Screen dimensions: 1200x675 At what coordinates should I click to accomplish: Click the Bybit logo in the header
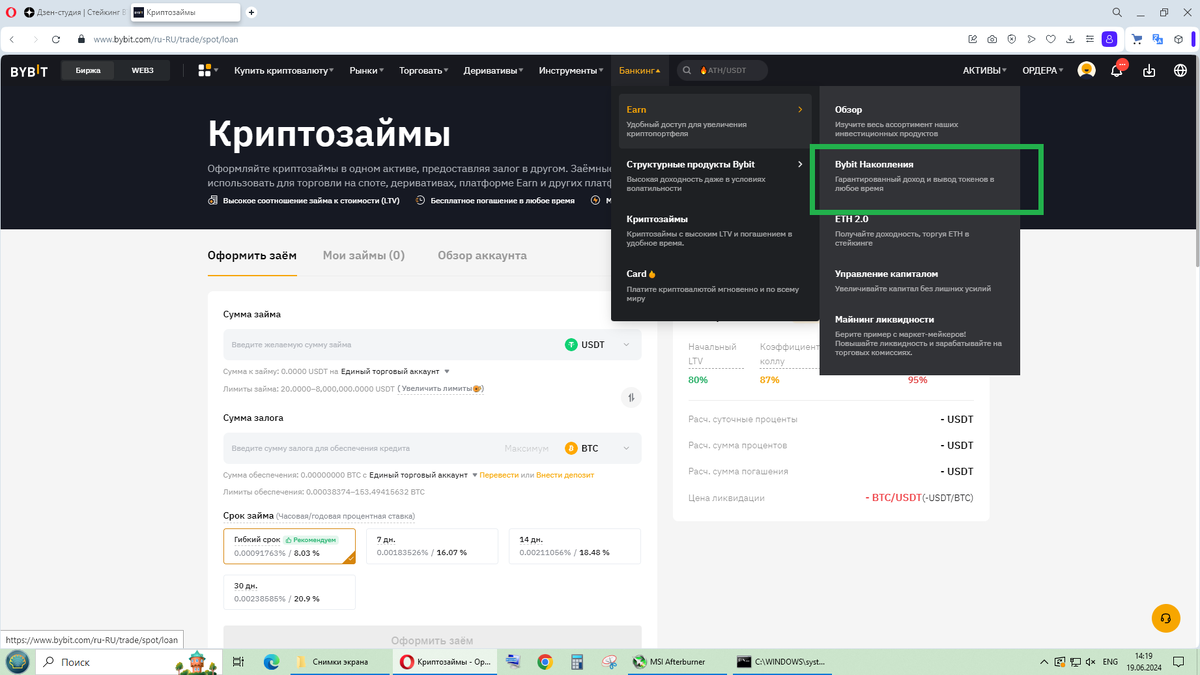click(29, 71)
